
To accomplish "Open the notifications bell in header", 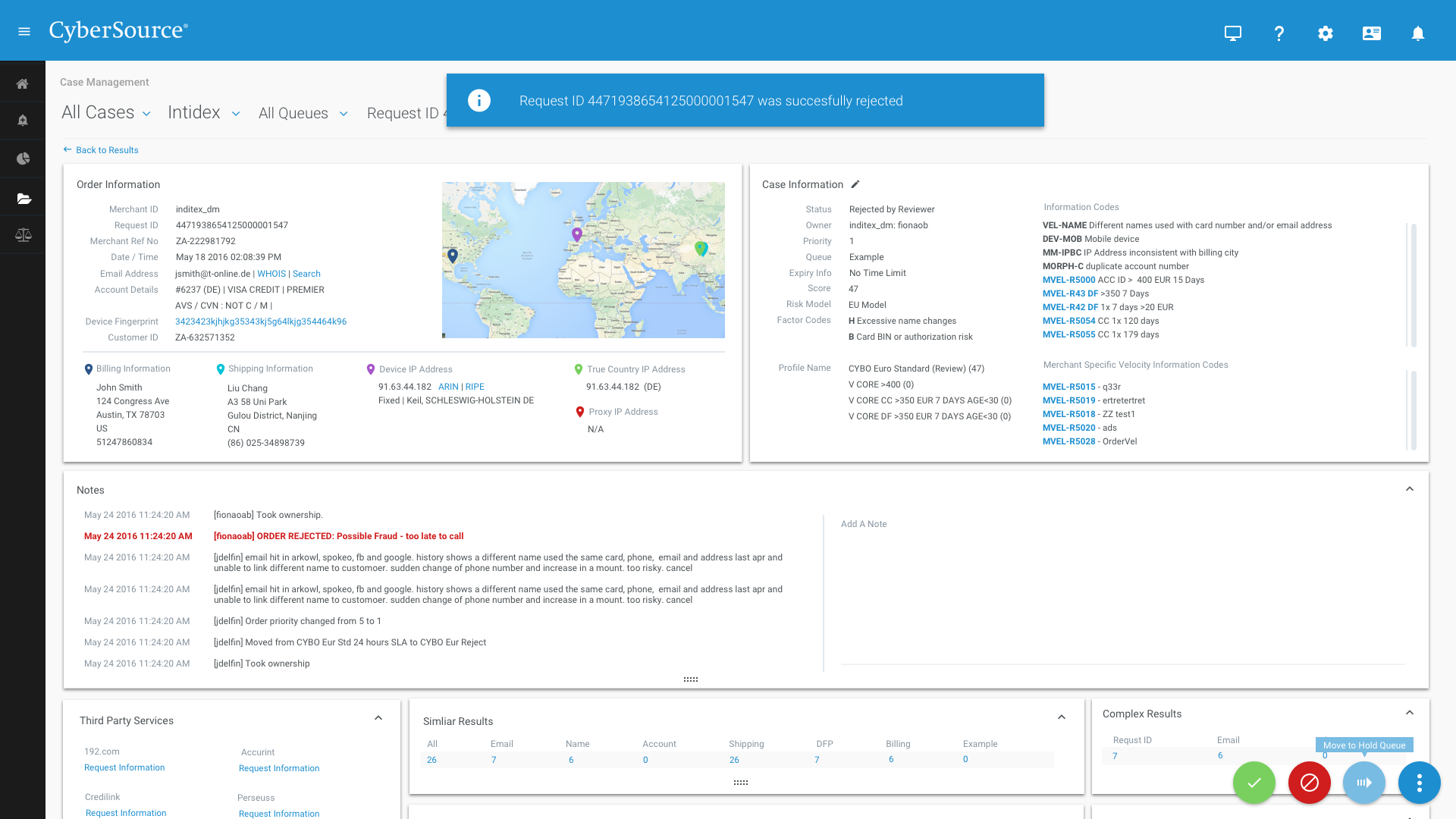I will [1418, 33].
